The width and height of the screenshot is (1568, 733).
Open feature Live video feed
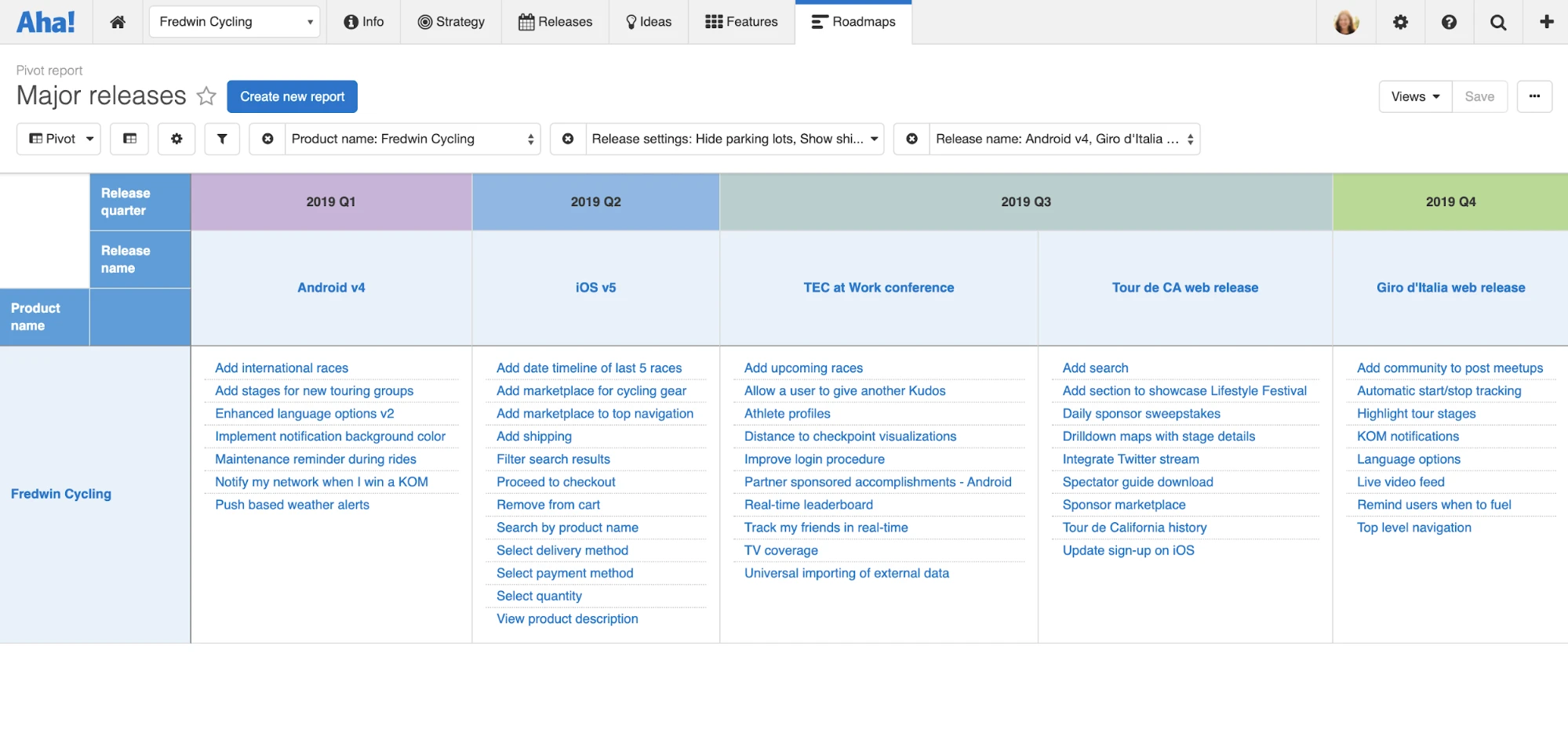1400,481
